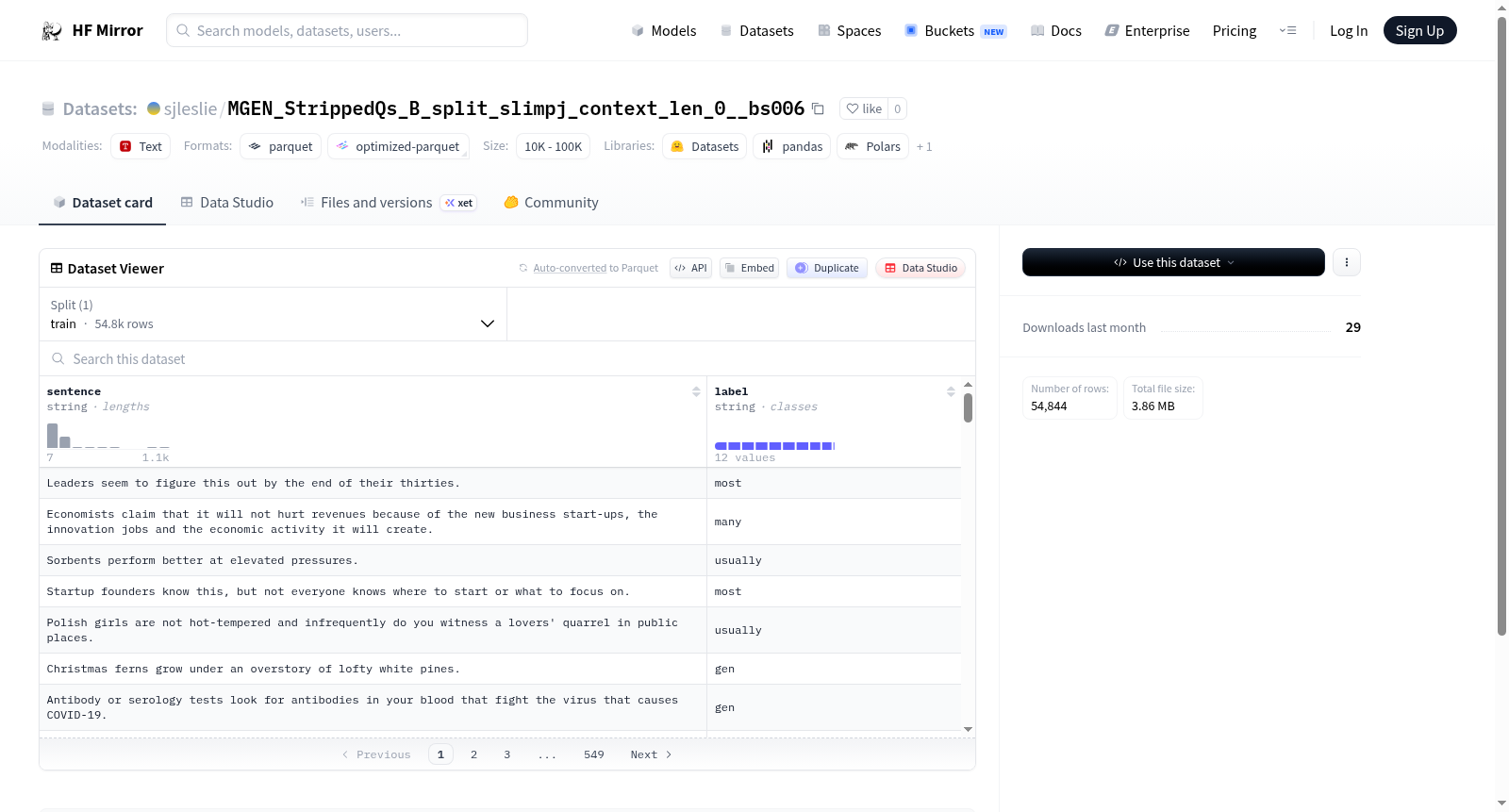The width and height of the screenshot is (1509, 812).
Task: Expand the navigation overflow menu icon
Action: coord(1287,31)
